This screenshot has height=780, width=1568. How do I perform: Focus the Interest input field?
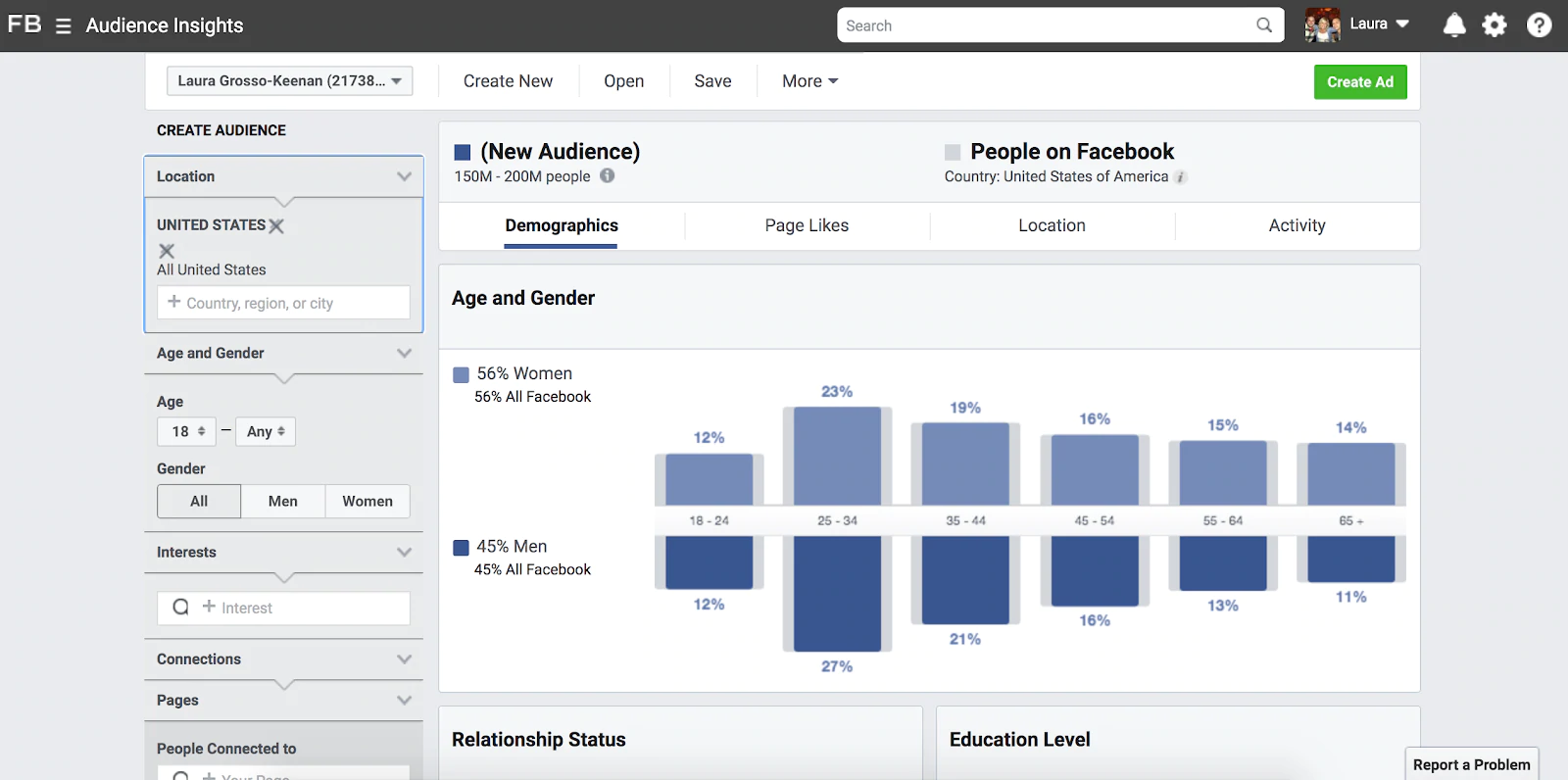pos(283,609)
